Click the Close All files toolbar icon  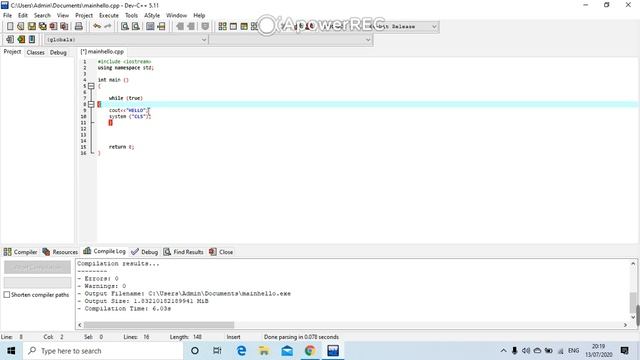[64, 26]
